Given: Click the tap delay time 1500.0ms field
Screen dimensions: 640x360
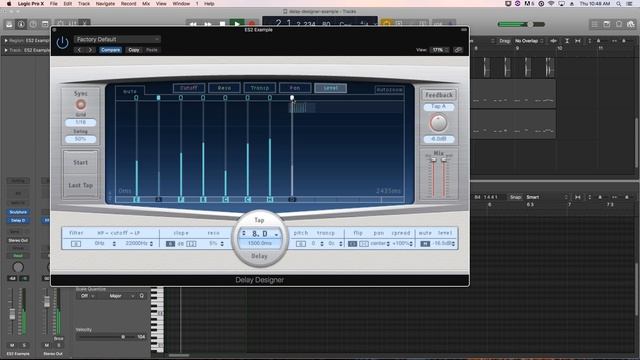Looking at the screenshot, I should tap(260, 243).
